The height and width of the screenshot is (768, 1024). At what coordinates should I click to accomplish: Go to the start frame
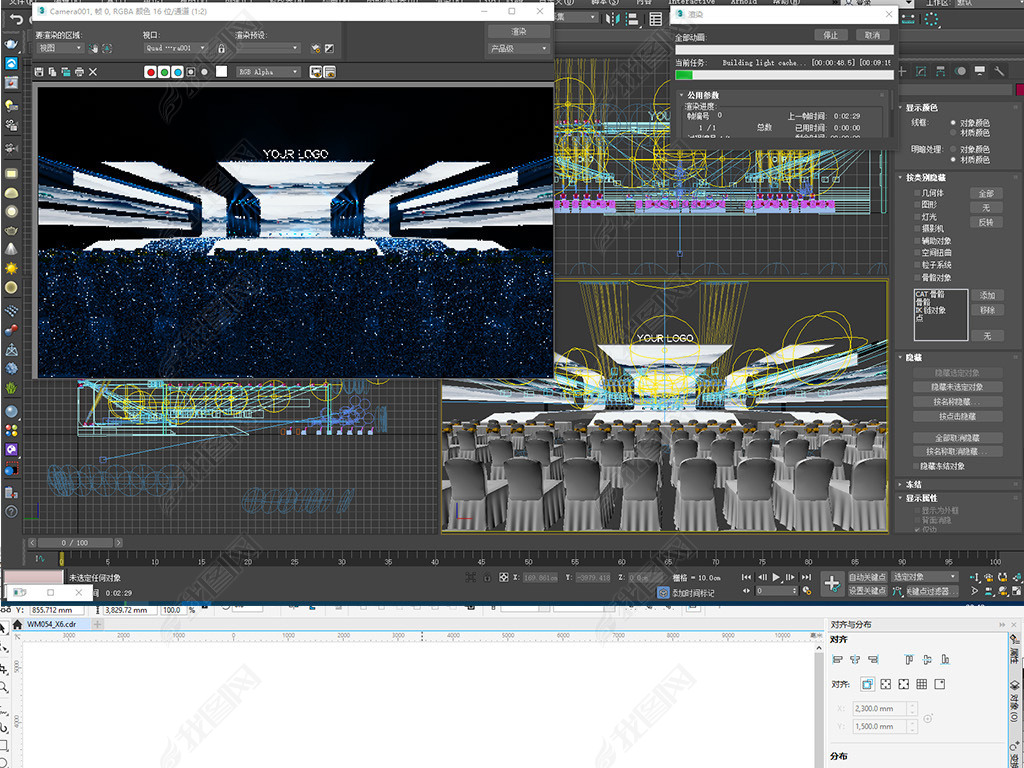pyautogui.click(x=746, y=577)
